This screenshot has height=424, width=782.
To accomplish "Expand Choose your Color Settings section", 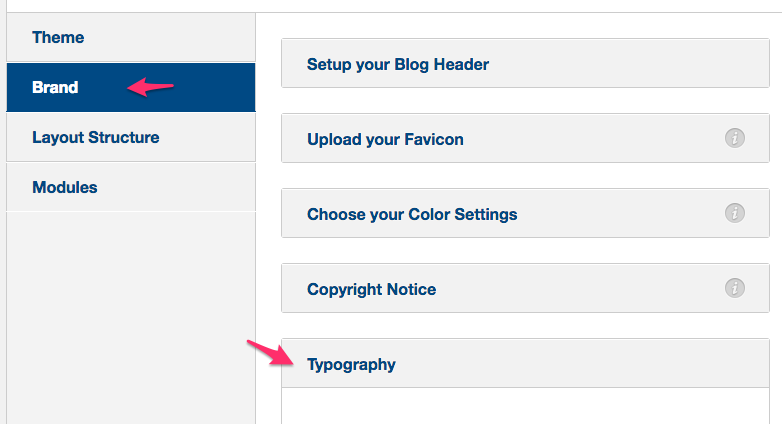I will [525, 213].
